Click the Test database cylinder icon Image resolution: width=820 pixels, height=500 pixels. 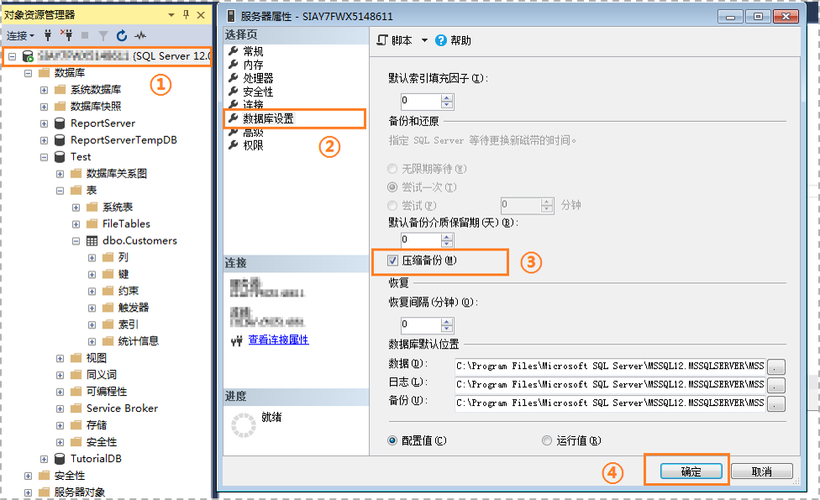(x=60, y=157)
